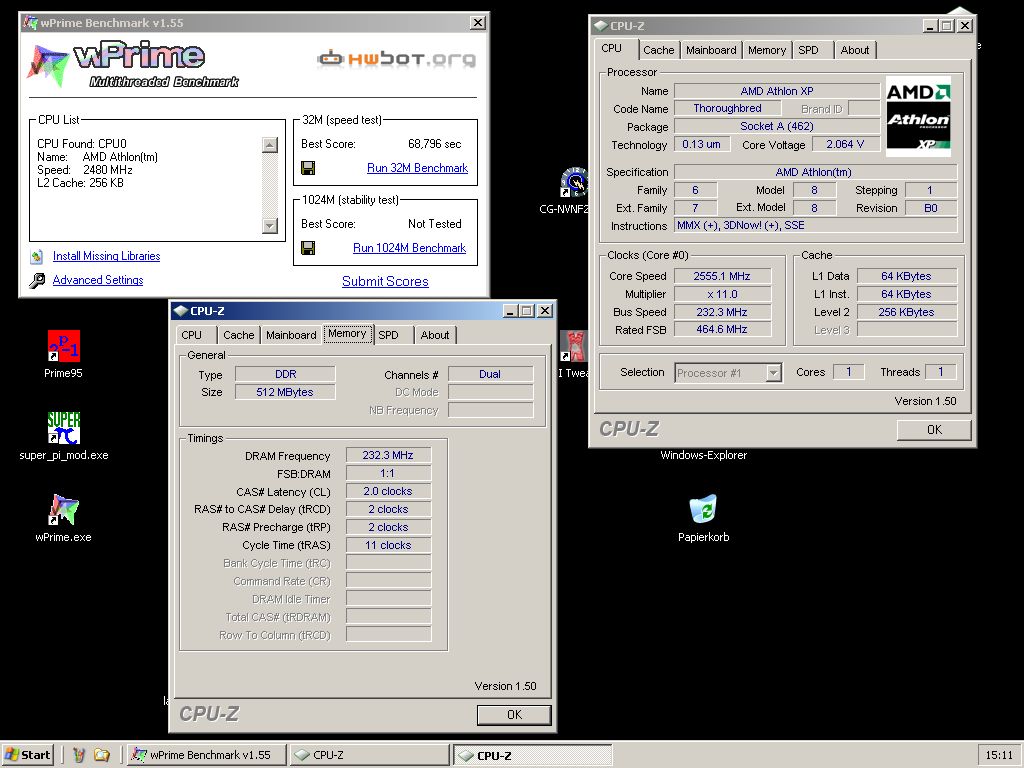
Task: Click Run 1024M Benchmark link
Action: (409, 248)
